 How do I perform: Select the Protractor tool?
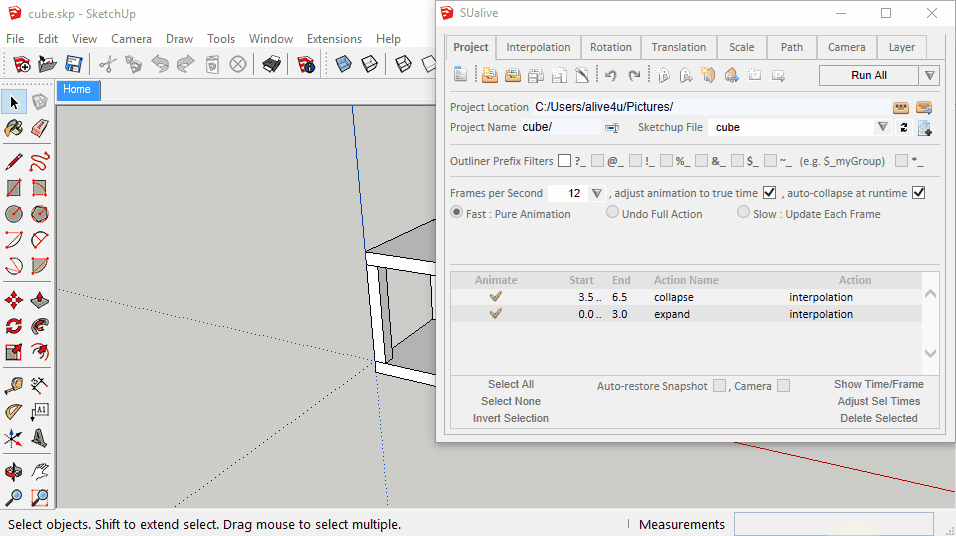(x=14, y=412)
